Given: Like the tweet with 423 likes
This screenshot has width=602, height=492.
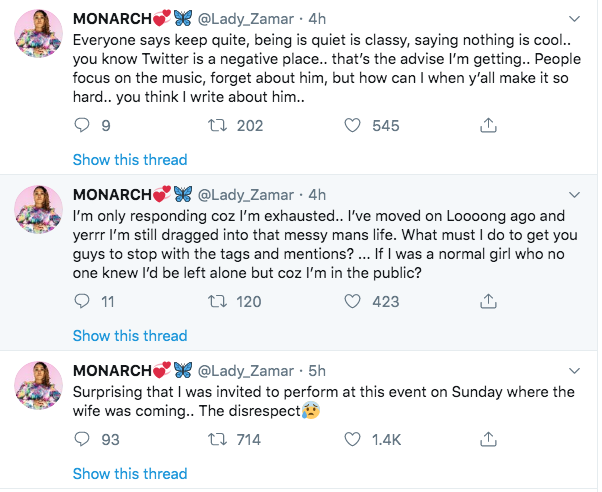Looking at the screenshot, I should pyautogui.click(x=352, y=301).
